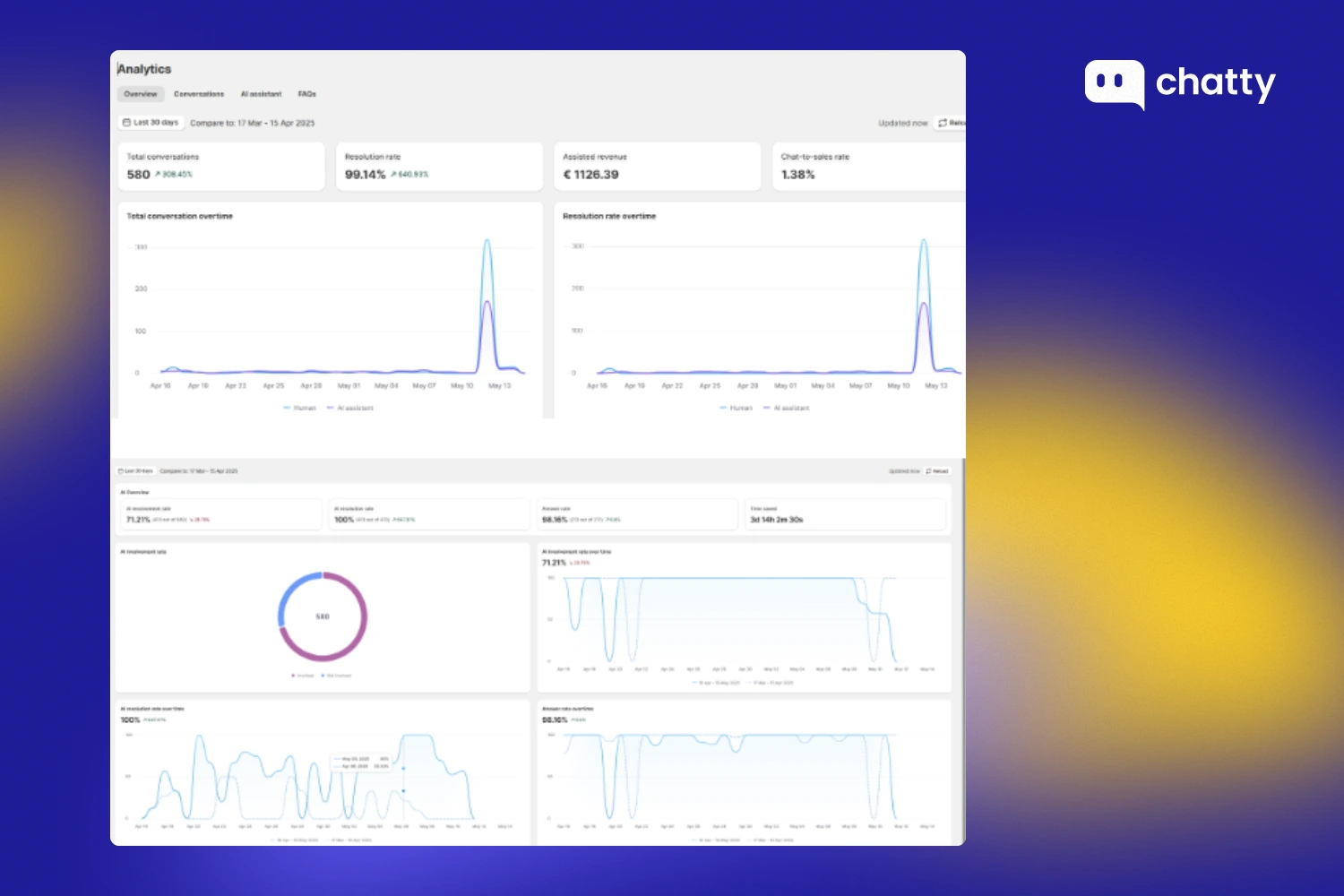The height and width of the screenshot is (896, 1344).
Task: Toggle AI assistant legend in Total conversation chart
Action: tap(350, 408)
